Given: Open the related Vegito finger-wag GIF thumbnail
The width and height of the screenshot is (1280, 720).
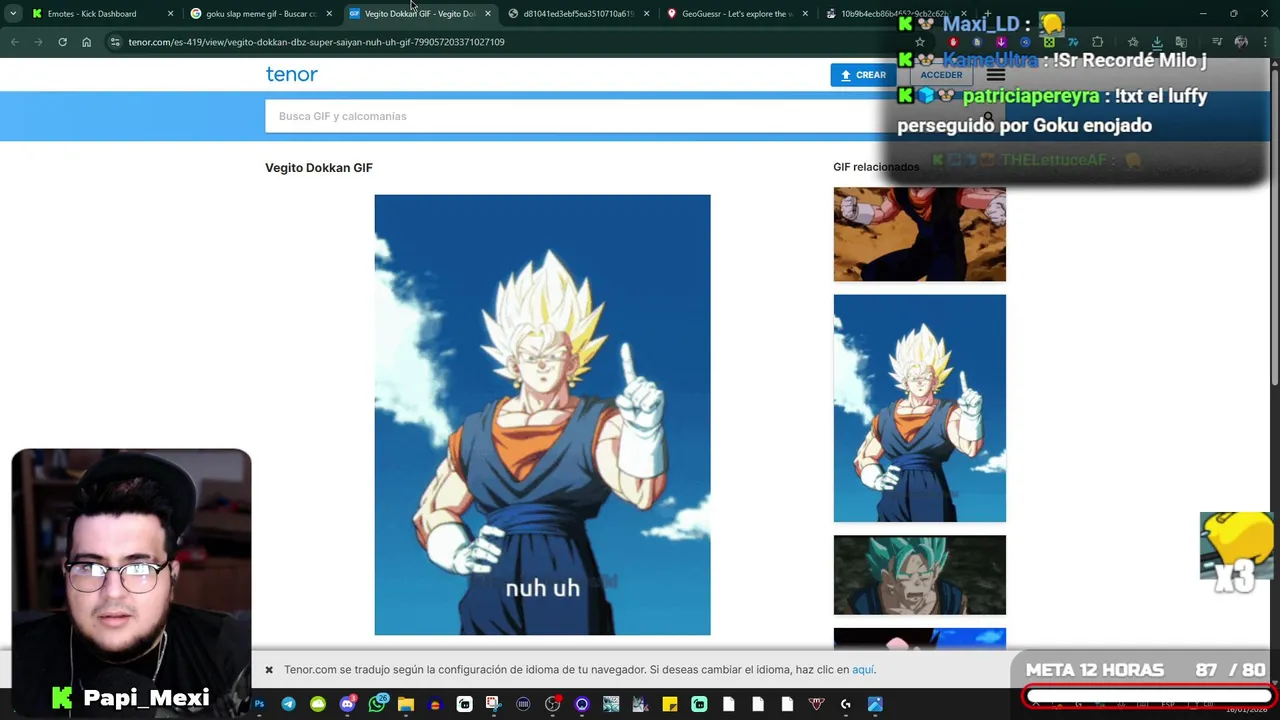Looking at the screenshot, I should pyautogui.click(x=919, y=408).
